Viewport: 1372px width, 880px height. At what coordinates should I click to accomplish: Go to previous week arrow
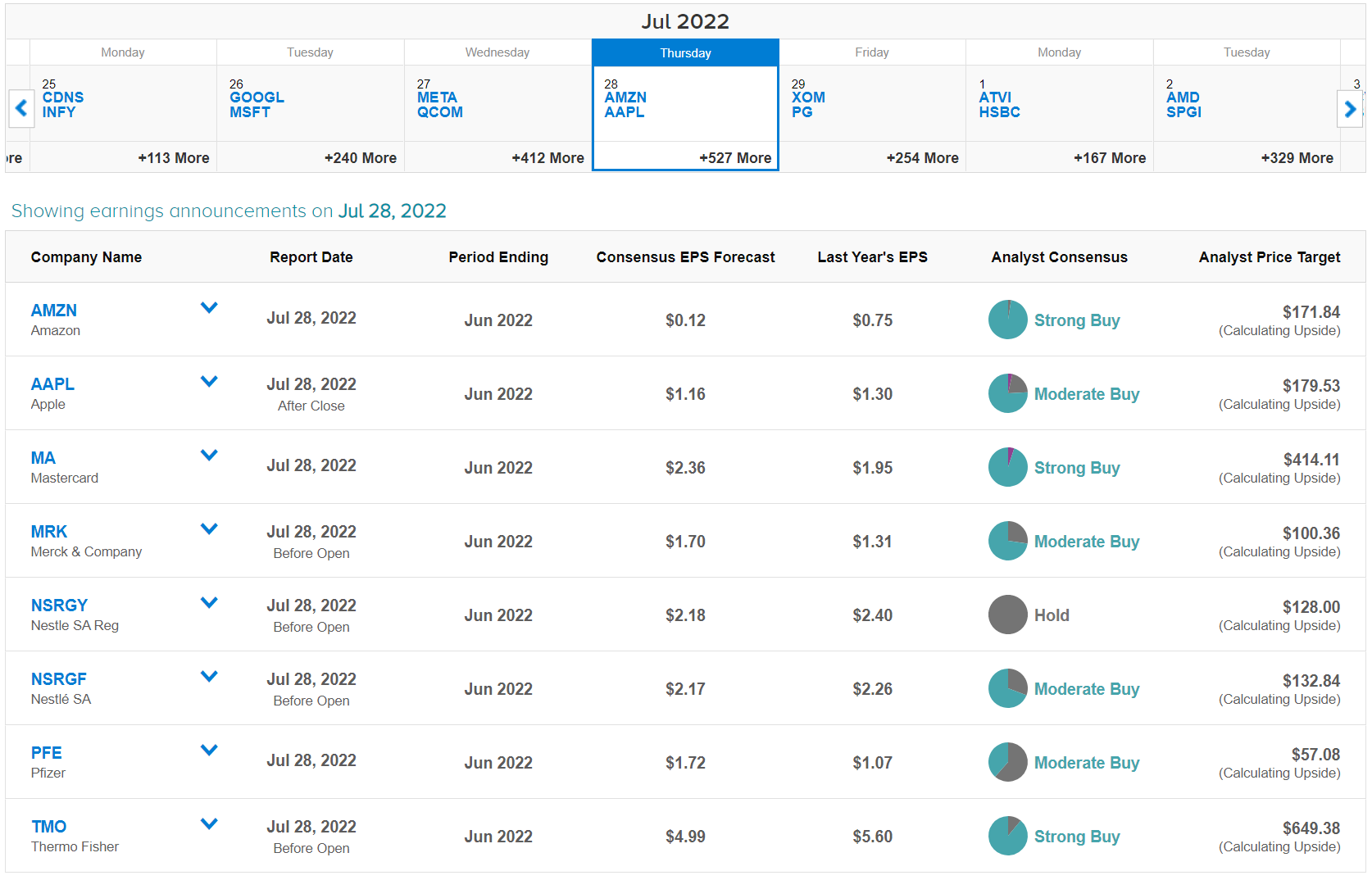[x=21, y=107]
